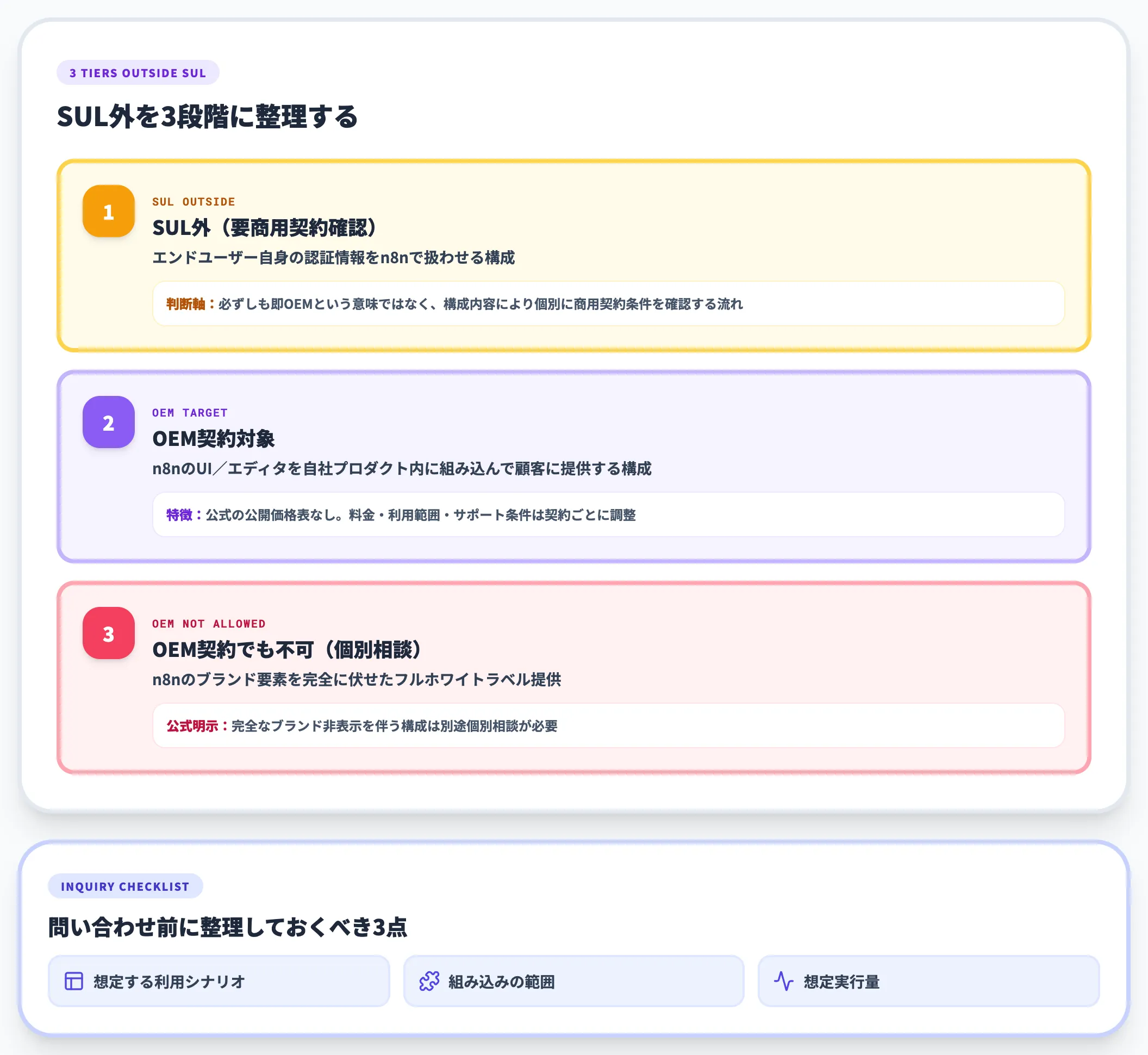The width and height of the screenshot is (1148, 1055).
Task: Click the 特徴 note box
Action: [608, 515]
